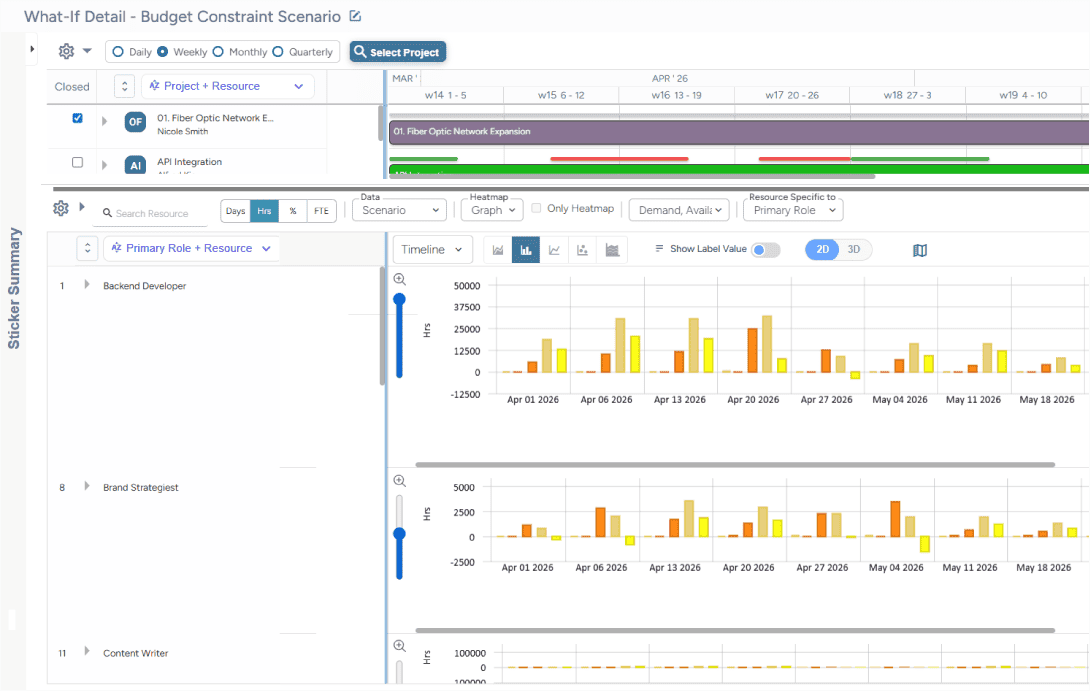Open the Data Scenario dropdown
This screenshot has height=691, width=1090.
400,210
